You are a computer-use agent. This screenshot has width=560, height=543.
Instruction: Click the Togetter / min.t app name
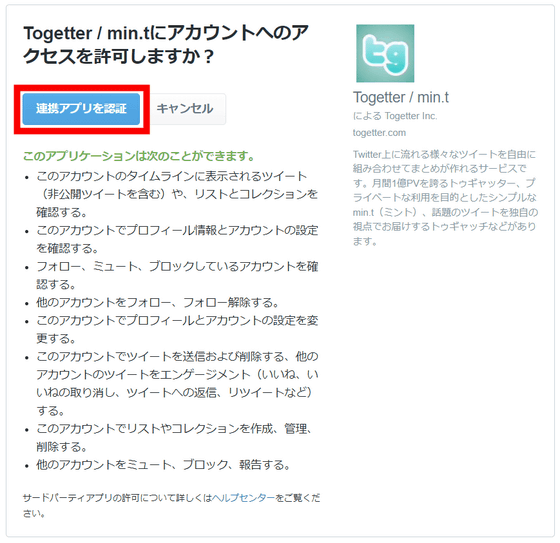click(401, 97)
